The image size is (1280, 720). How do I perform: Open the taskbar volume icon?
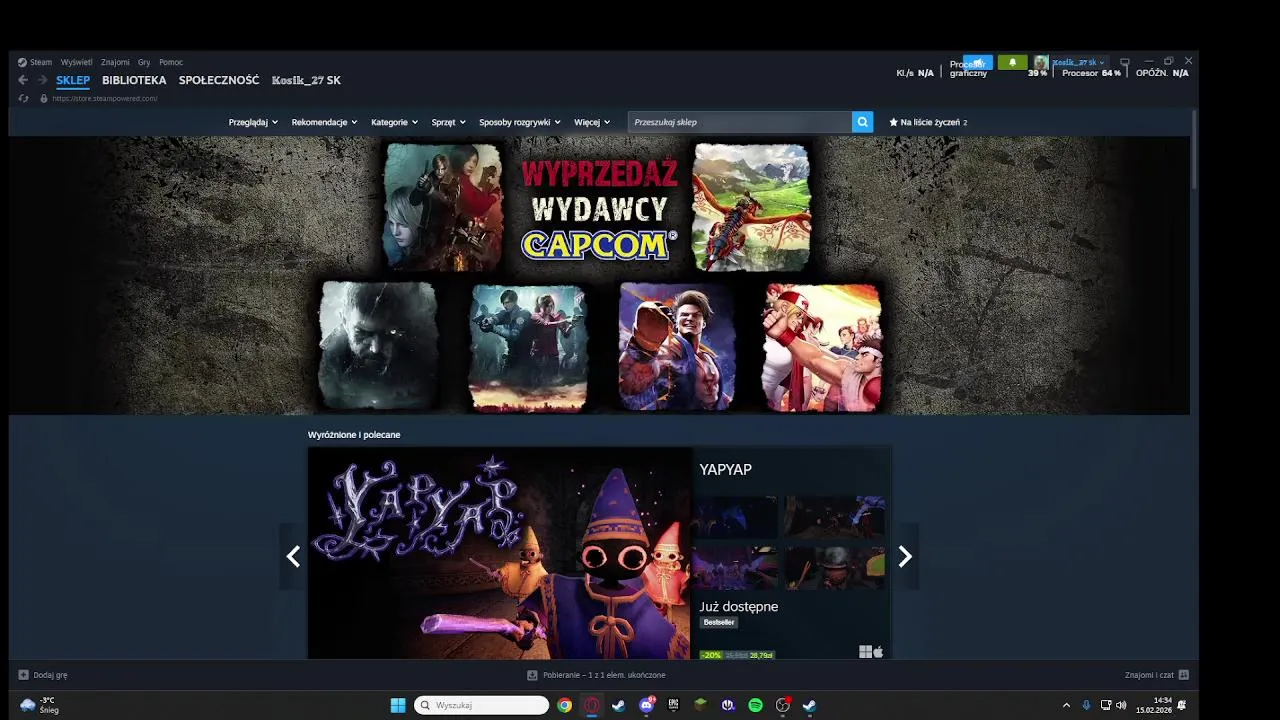pos(1121,705)
